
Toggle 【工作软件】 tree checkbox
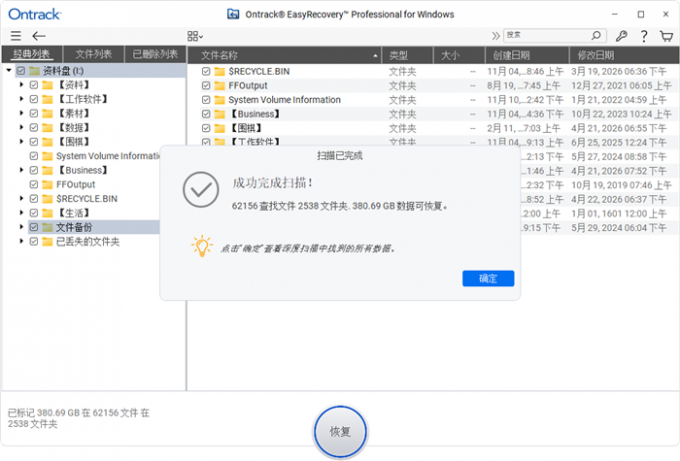pos(34,99)
